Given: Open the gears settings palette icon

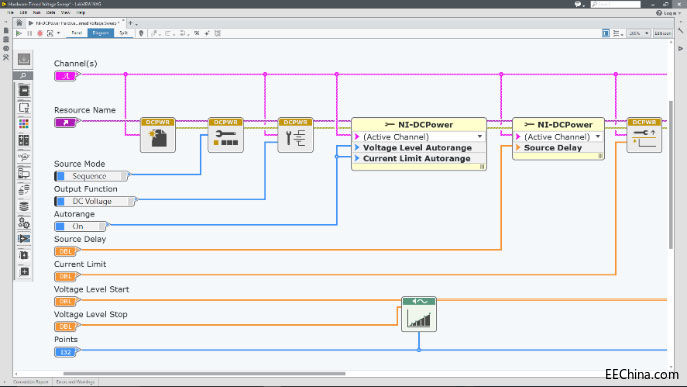Looking at the screenshot, I should click(24, 223).
